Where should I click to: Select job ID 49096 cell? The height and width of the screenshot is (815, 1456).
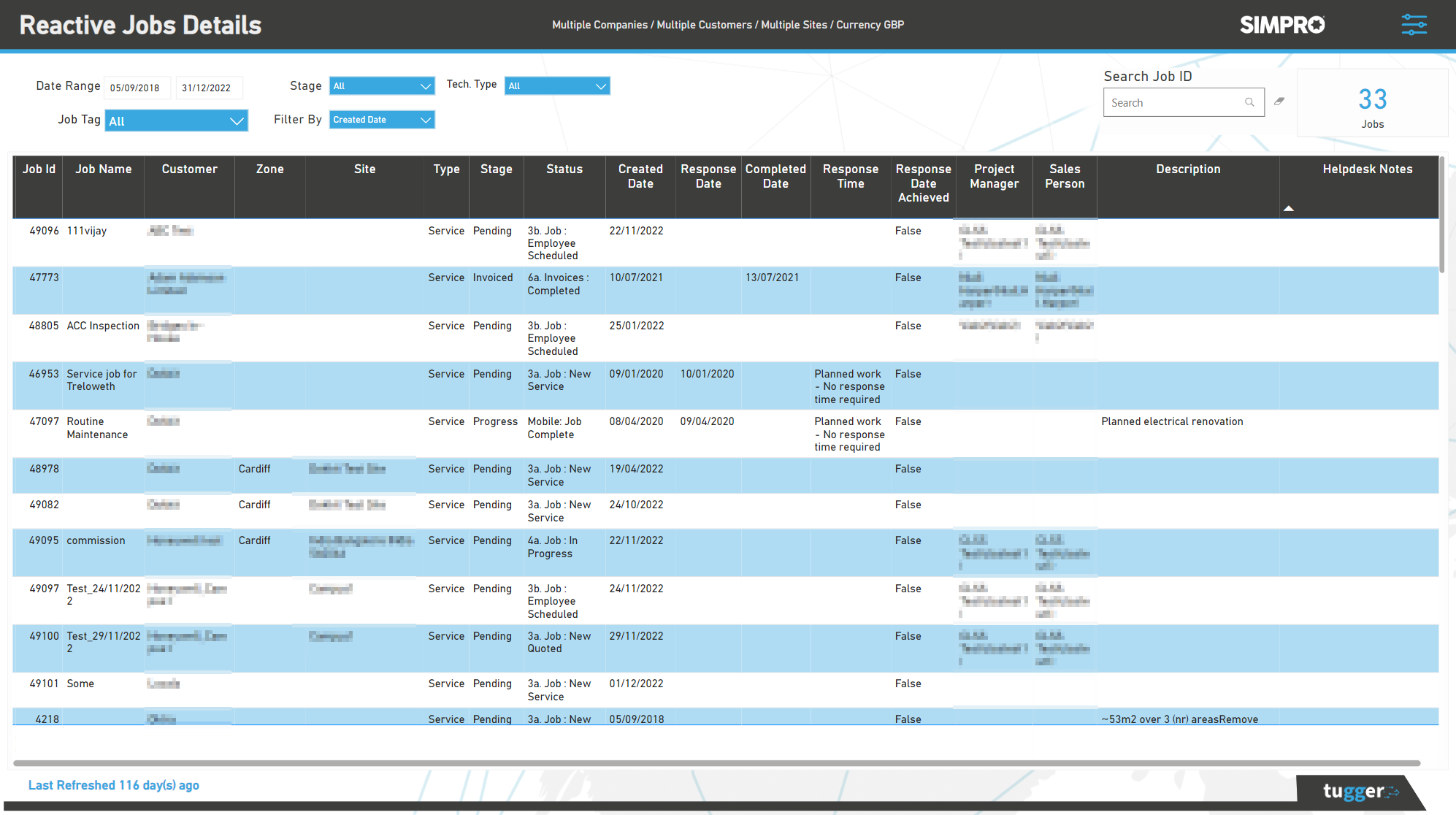(45, 231)
